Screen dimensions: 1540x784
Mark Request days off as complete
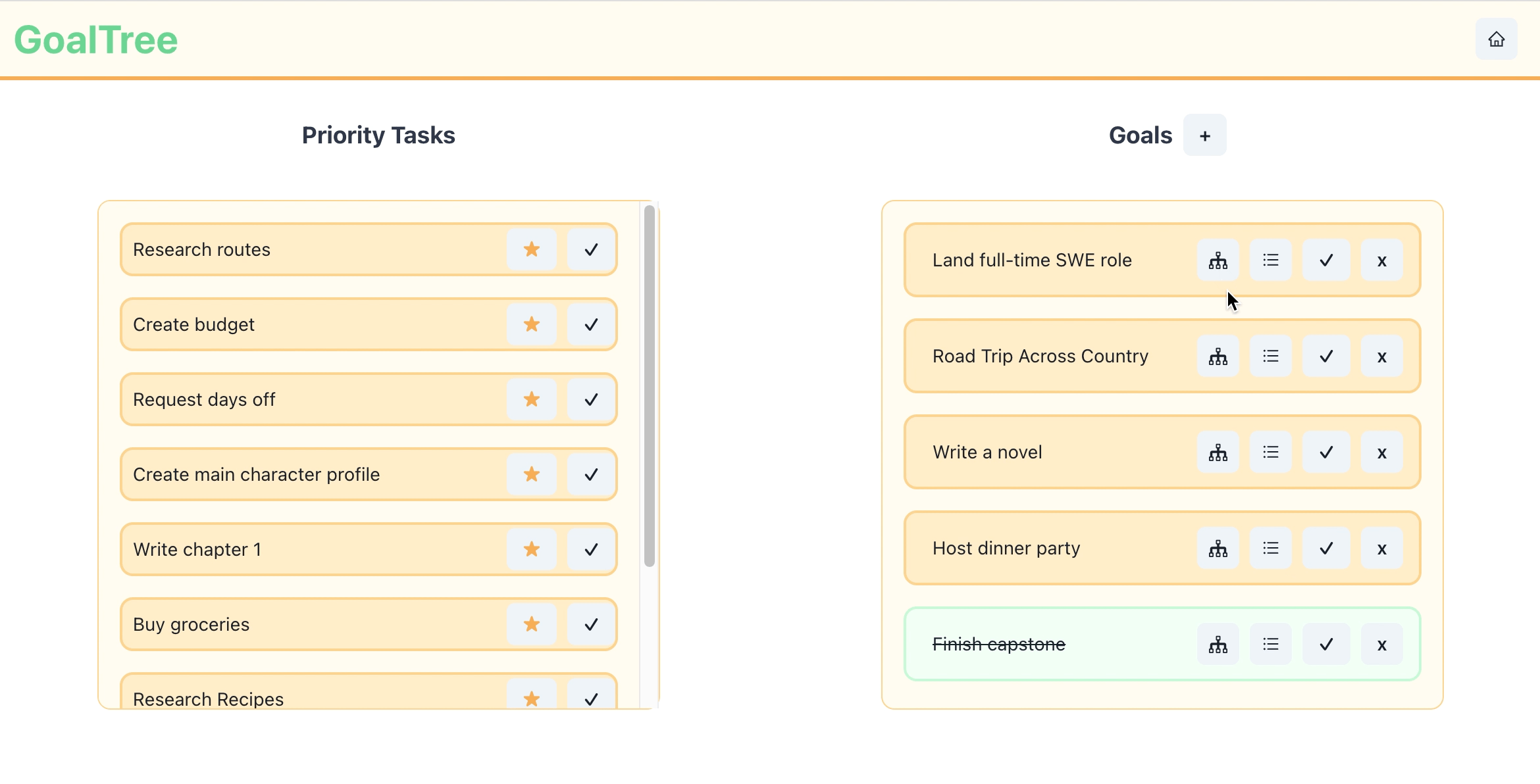(591, 400)
